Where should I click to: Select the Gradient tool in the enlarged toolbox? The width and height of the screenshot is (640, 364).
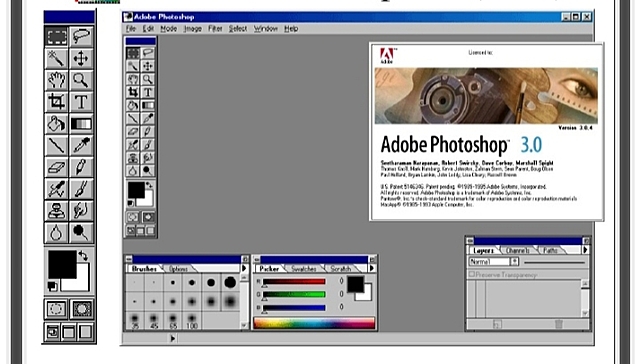point(81,124)
